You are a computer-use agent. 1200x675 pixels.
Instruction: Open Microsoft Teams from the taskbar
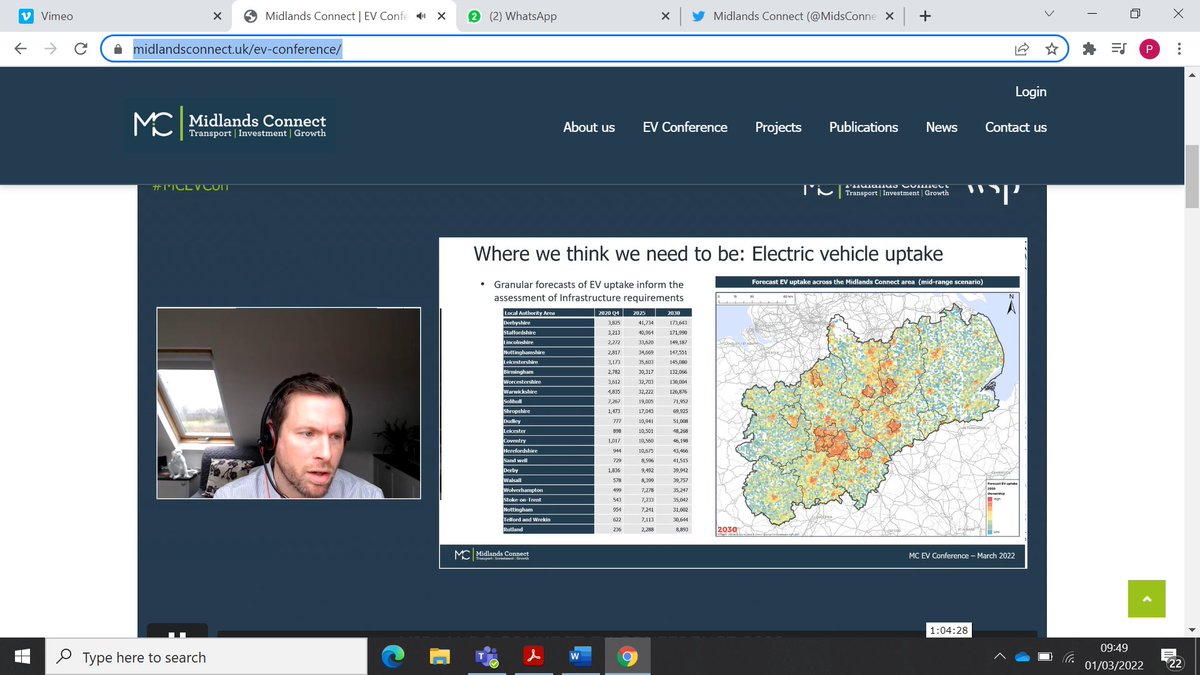pyautogui.click(x=487, y=657)
